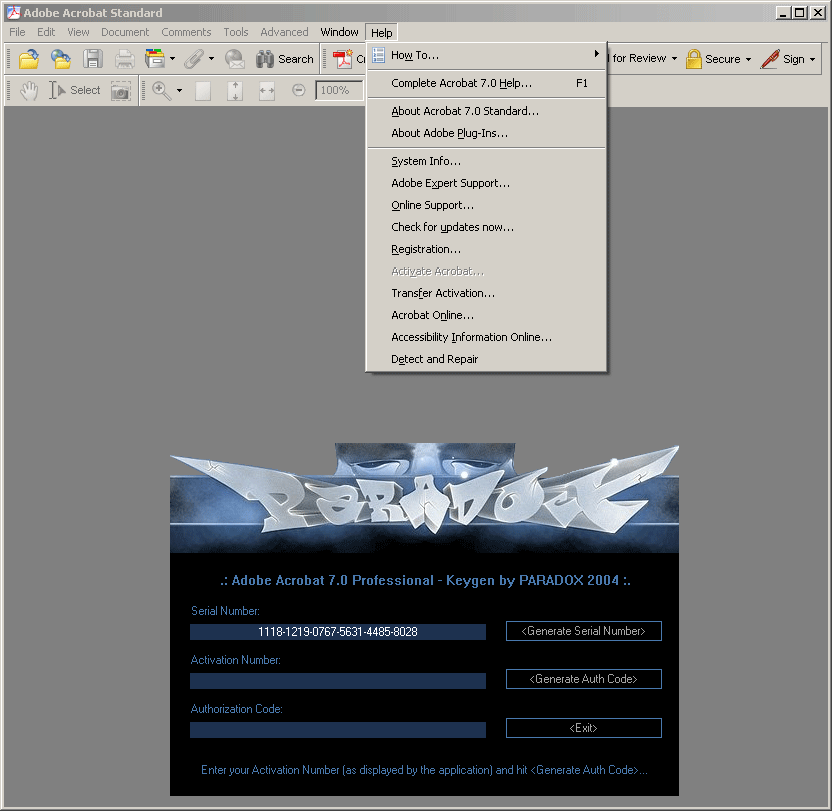Screen dimensions: 832x811
Task: Click the open web page globe icon
Action: [60, 59]
